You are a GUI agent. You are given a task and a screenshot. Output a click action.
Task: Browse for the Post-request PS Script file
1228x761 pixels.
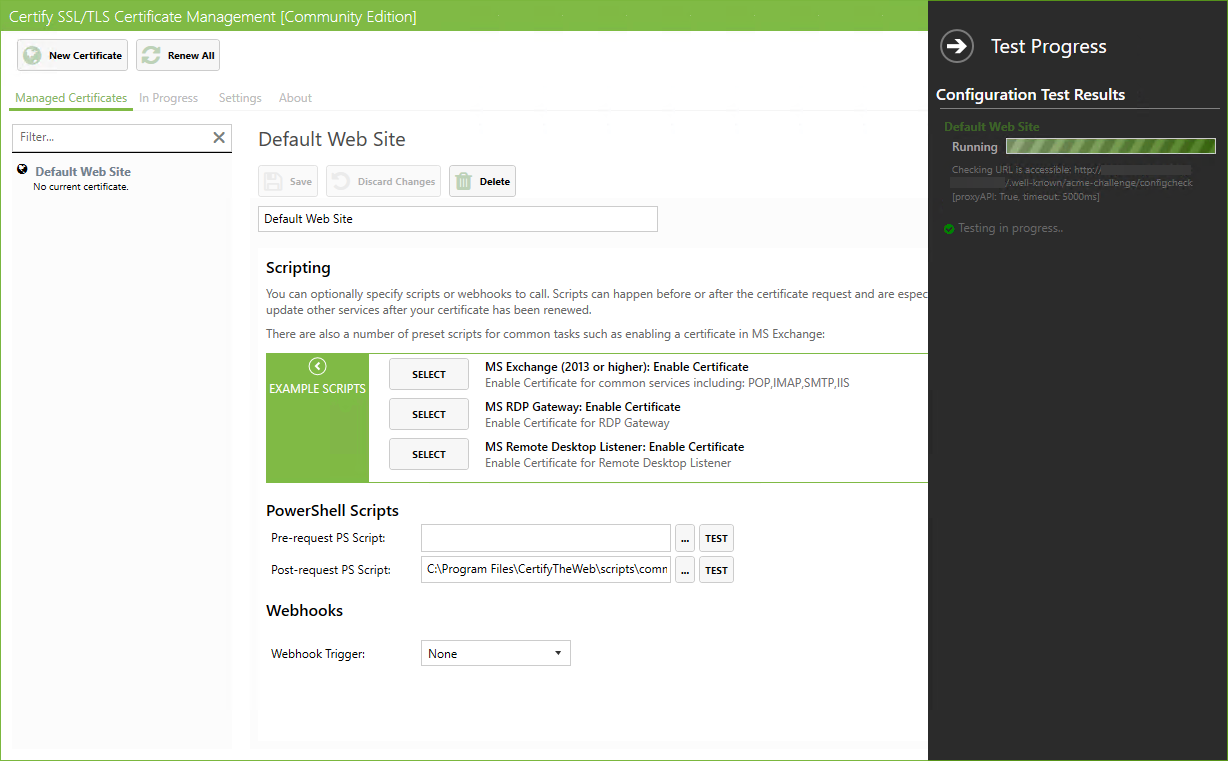(x=685, y=570)
